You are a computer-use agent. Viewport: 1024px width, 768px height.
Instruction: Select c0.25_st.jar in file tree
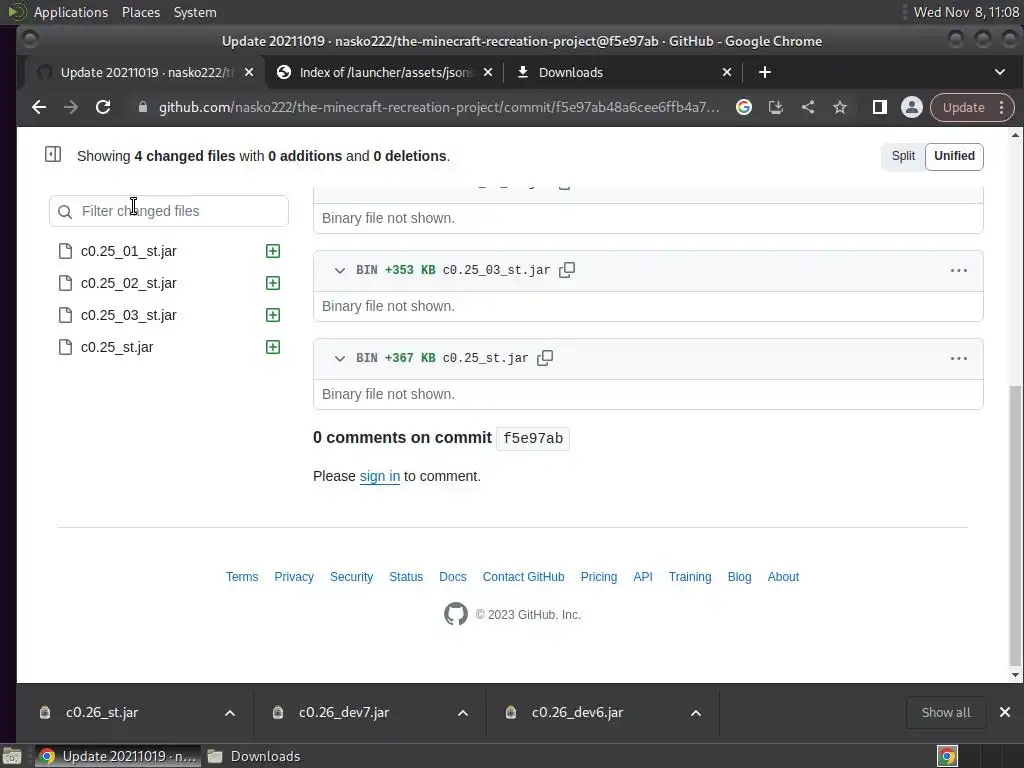[x=117, y=347]
